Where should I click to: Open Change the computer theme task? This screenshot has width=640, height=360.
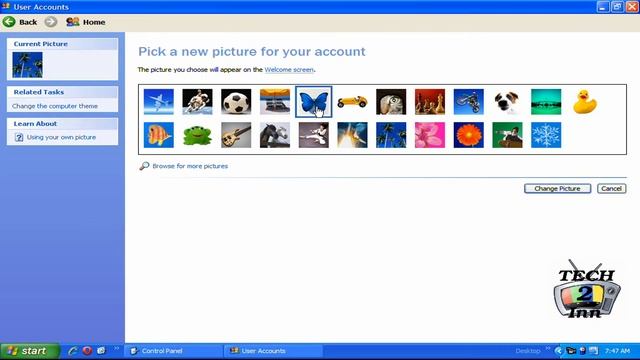coord(55,106)
